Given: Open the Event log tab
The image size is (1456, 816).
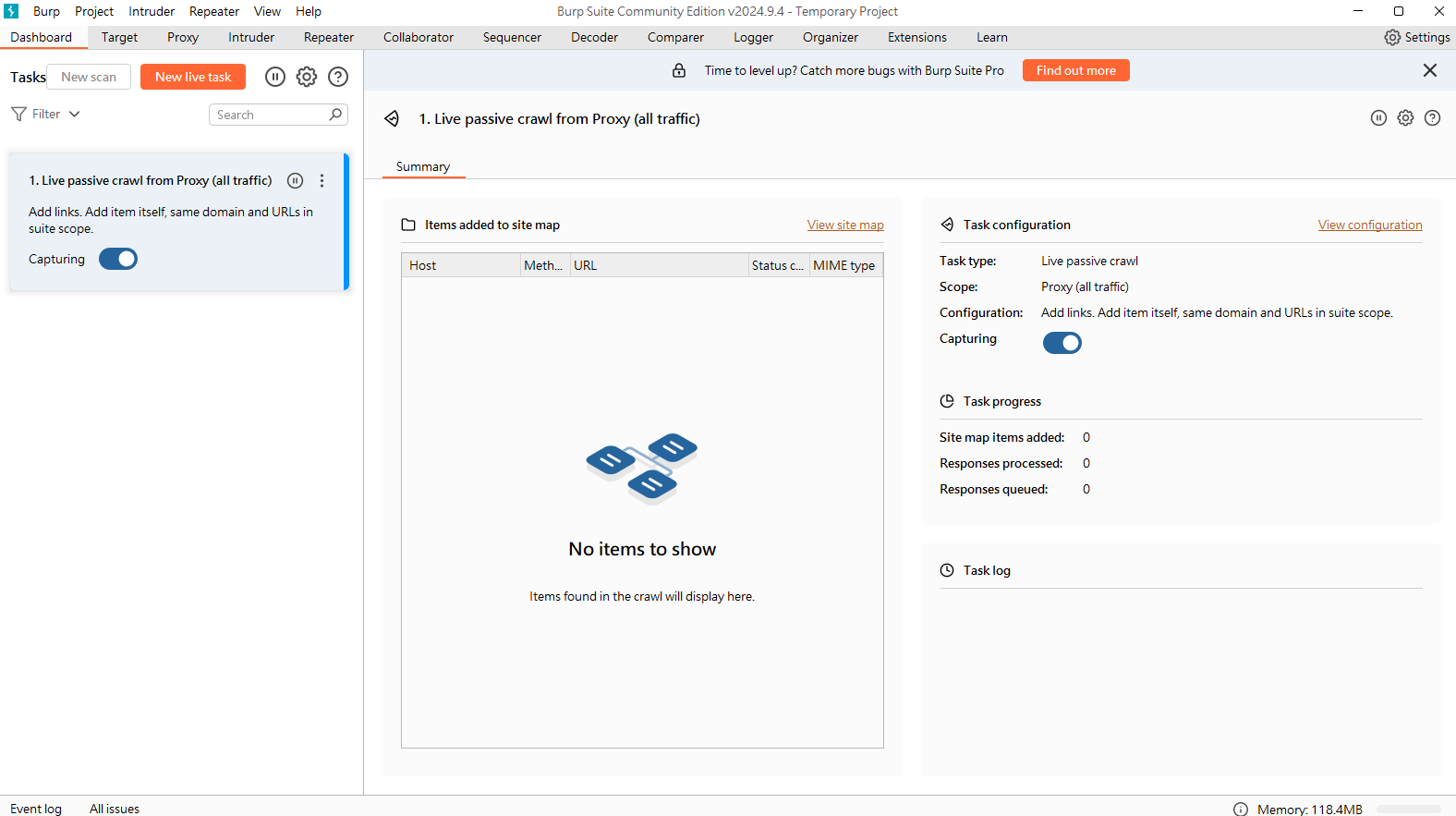Looking at the screenshot, I should [36, 809].
